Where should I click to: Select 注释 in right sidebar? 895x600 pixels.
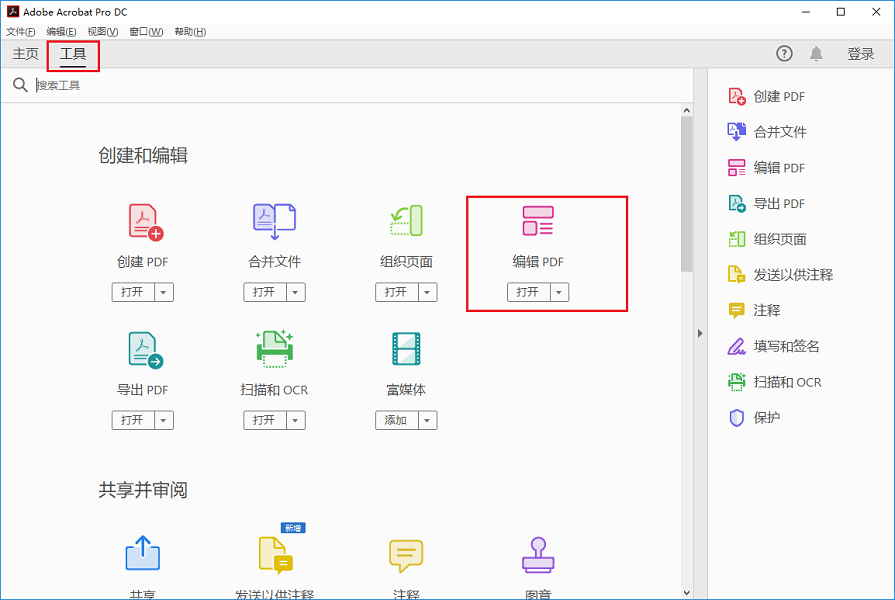754,311
